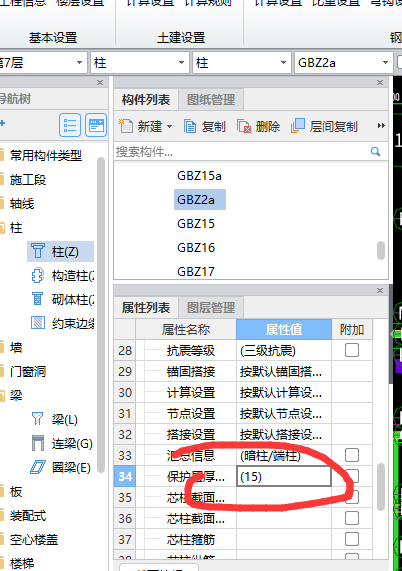Click the 节点设置 value cell
The image size is (402, 571).
[284, 413]
